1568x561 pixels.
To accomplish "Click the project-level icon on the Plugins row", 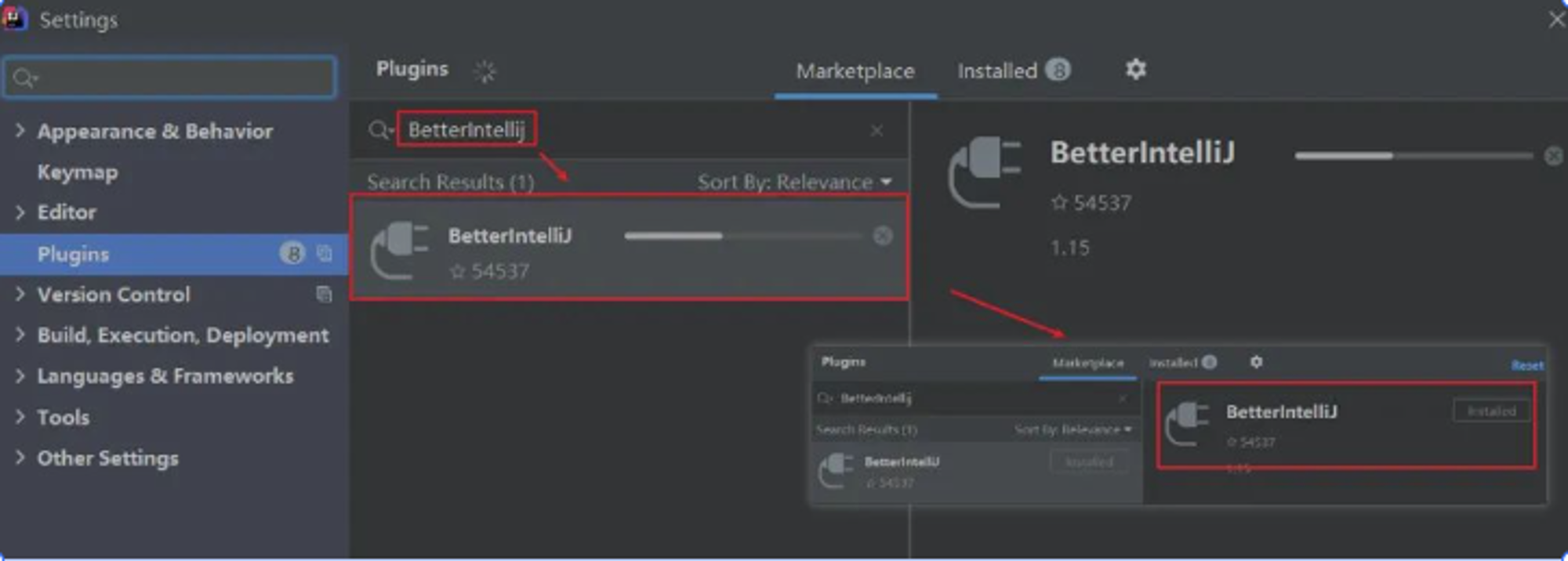I will 324,253.
